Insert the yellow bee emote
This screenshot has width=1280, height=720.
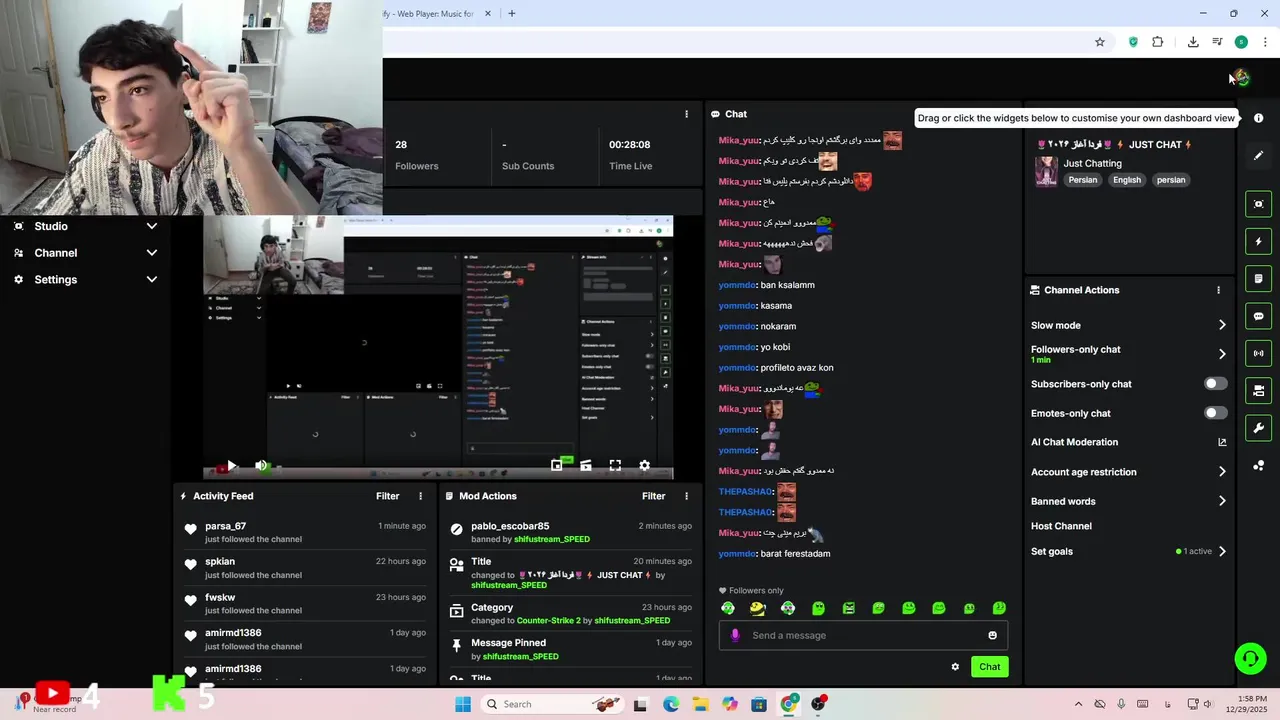pos(758,608)
